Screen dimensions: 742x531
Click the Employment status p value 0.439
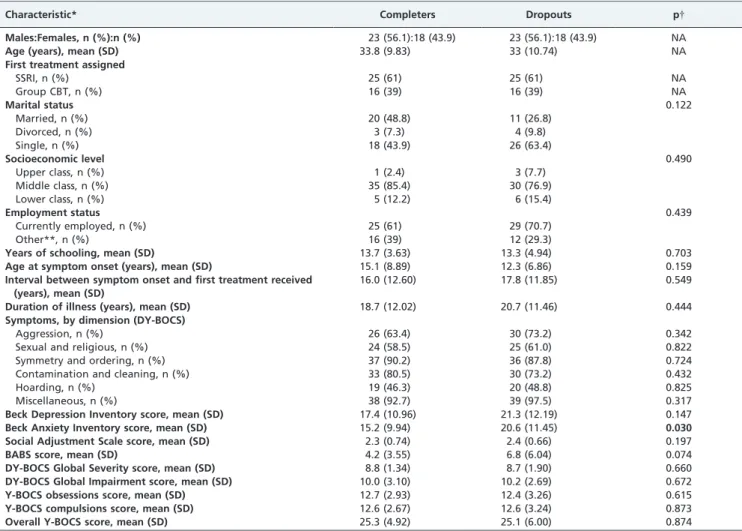[x=679, y=212]
